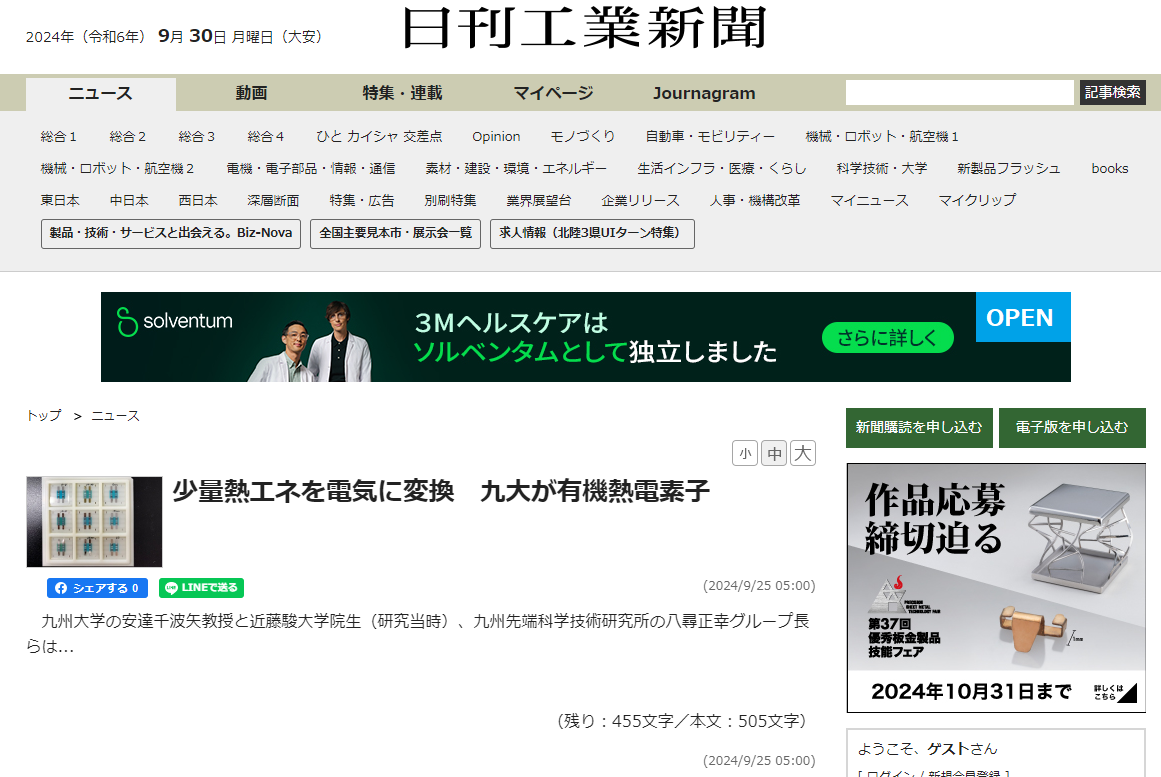Viewport: 1161px width, 777px height.
Task: Click the search input field
Action: 959,93
